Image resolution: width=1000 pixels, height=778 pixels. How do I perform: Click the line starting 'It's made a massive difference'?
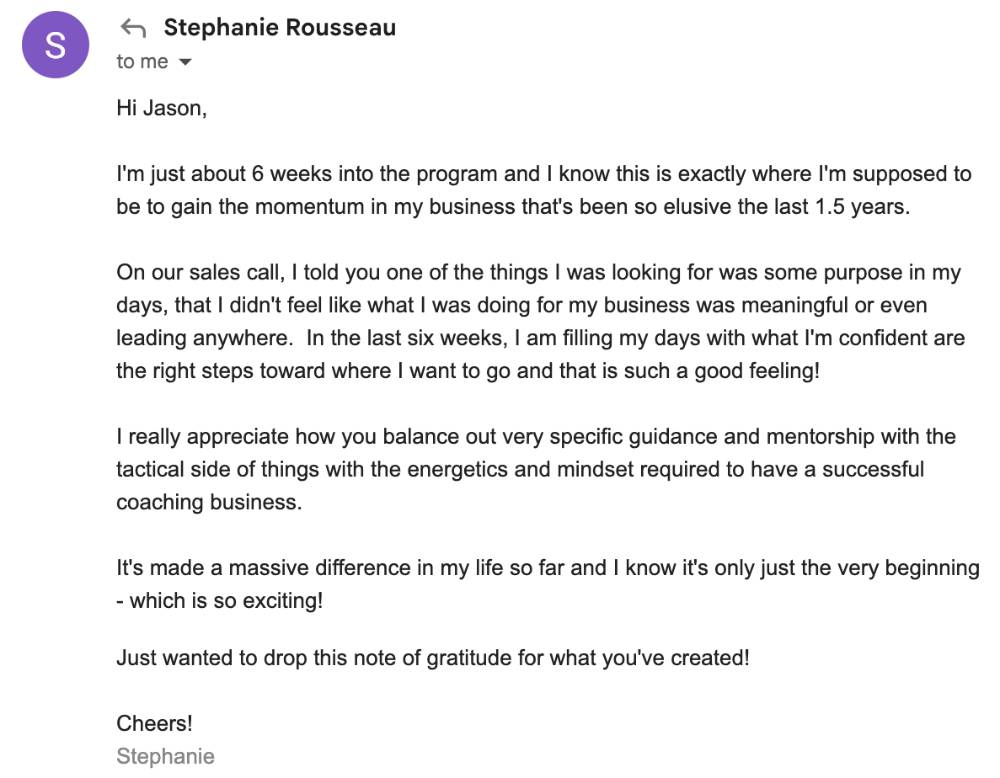pyautogui.click(x=547, y=568)
